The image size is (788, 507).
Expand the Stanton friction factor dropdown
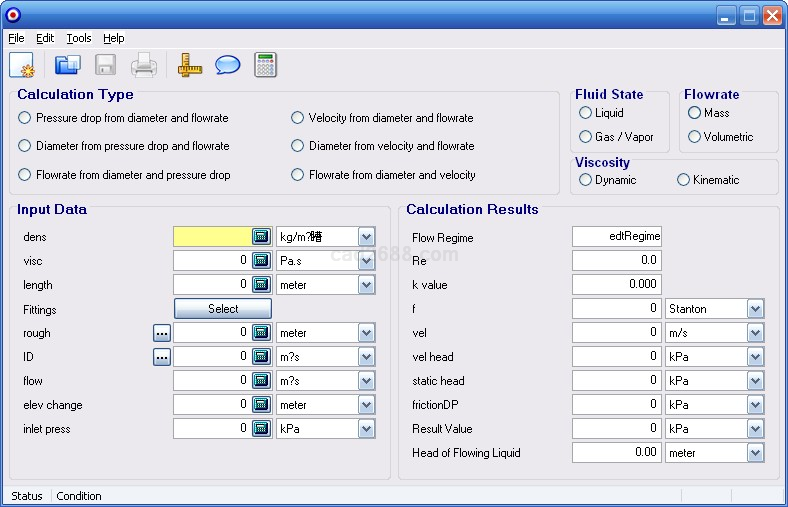[755, 309]
